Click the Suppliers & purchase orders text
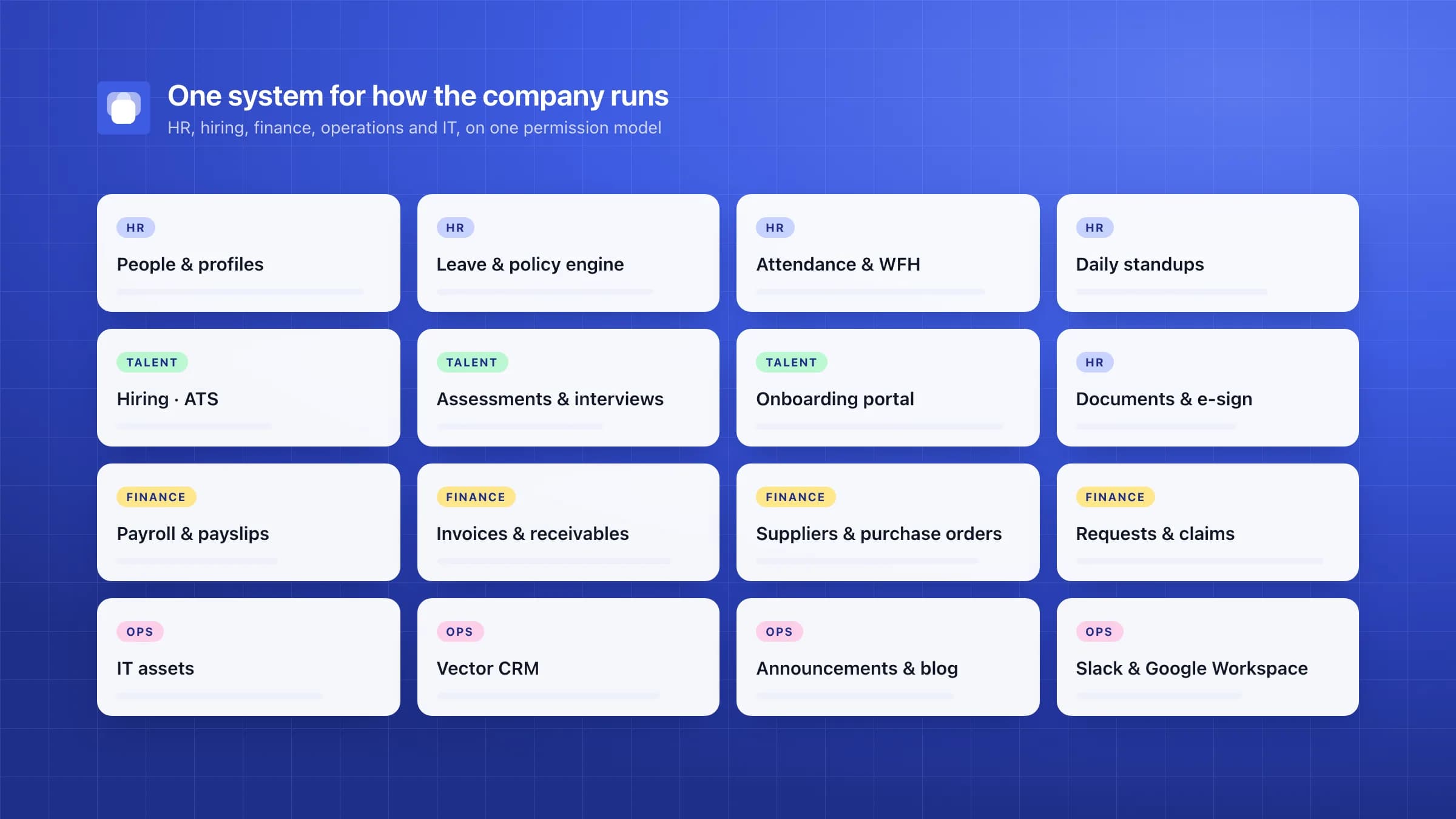1456x819 pixels. [879, 534]
